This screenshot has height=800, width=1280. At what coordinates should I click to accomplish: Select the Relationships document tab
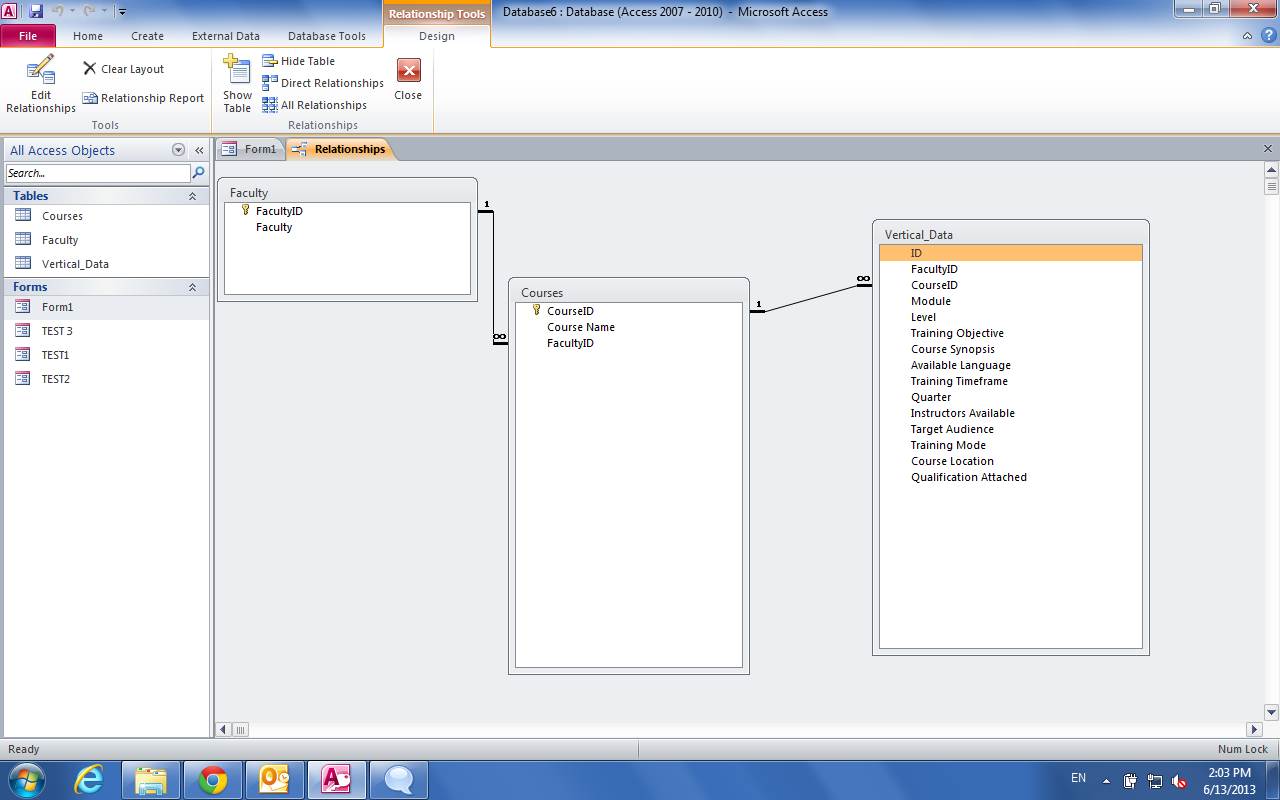click(339, 149)
